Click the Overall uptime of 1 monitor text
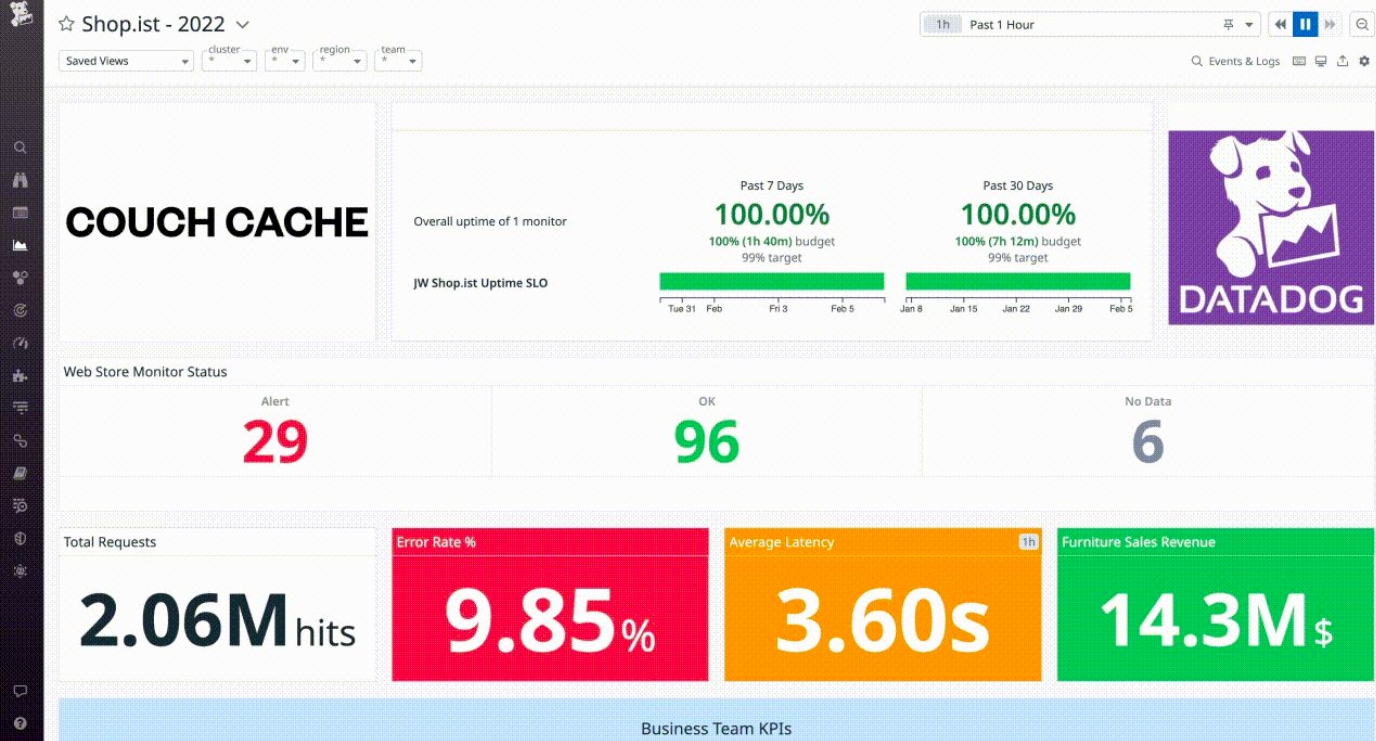 coord(490,221)
